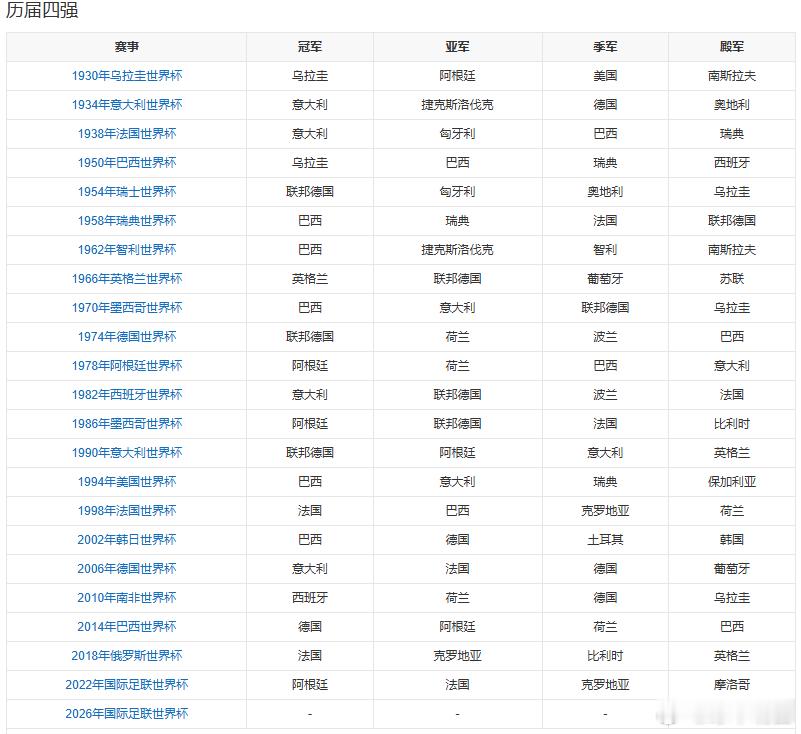Select 土耳其 in the 2002 row

(605, 540)
